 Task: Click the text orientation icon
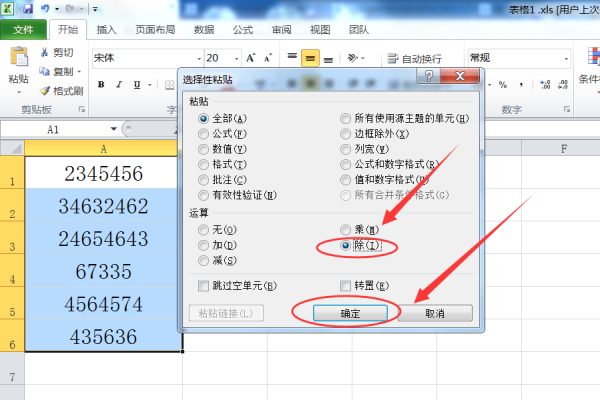pos(352,58)
